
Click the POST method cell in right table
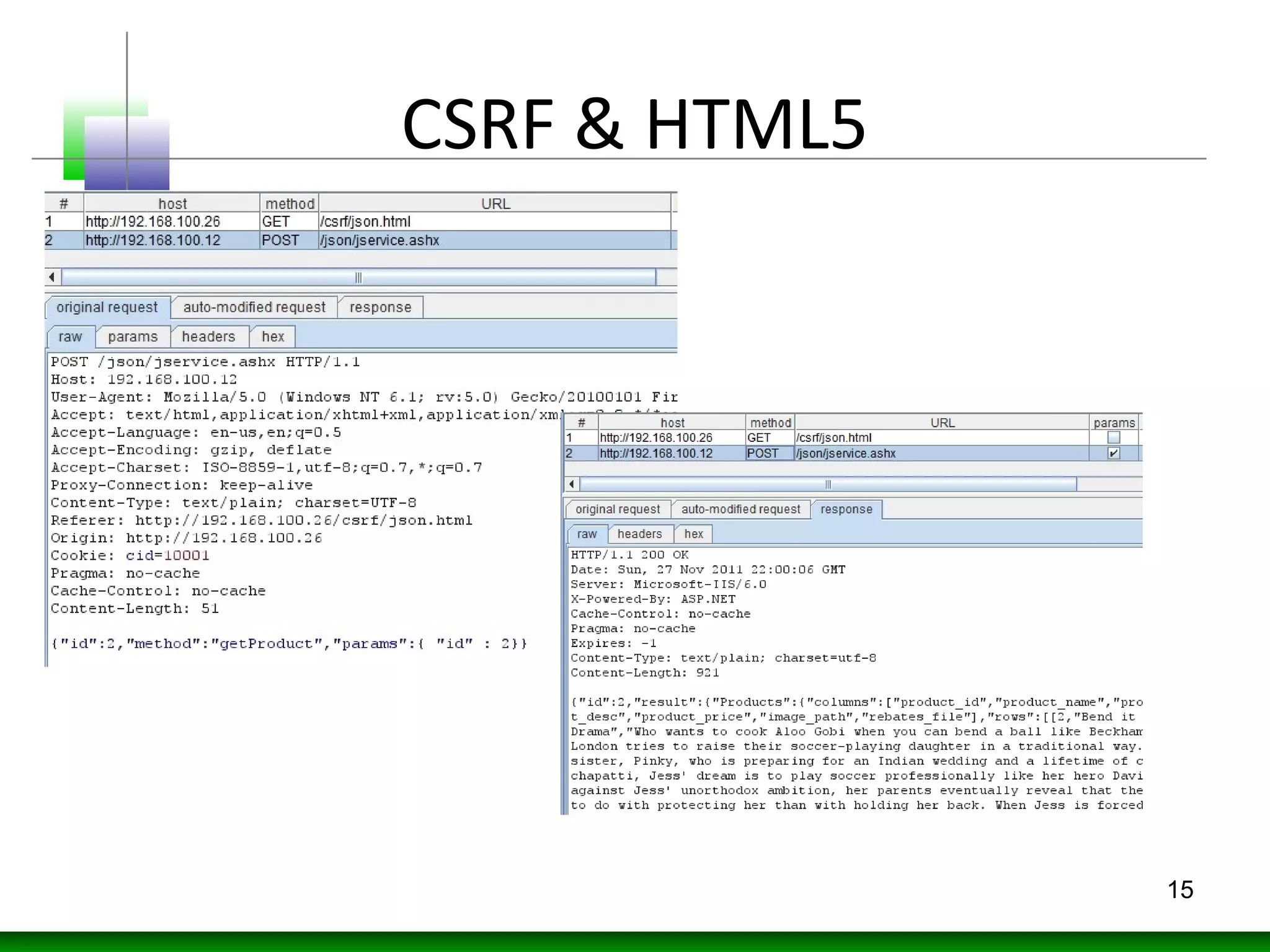click(x=770, y=453)
